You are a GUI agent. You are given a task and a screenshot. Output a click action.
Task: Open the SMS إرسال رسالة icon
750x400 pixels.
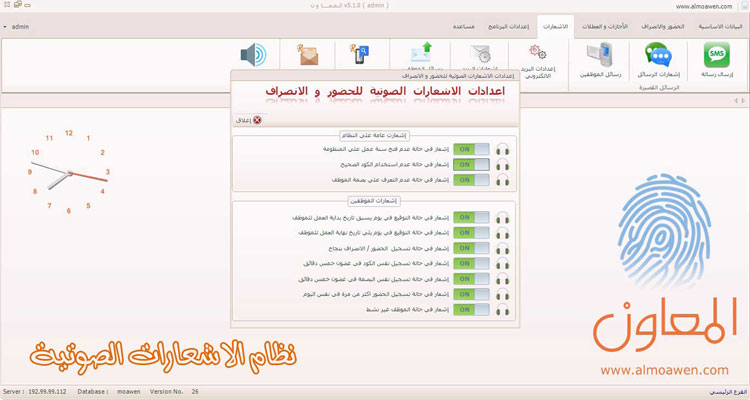coord(717,55)
